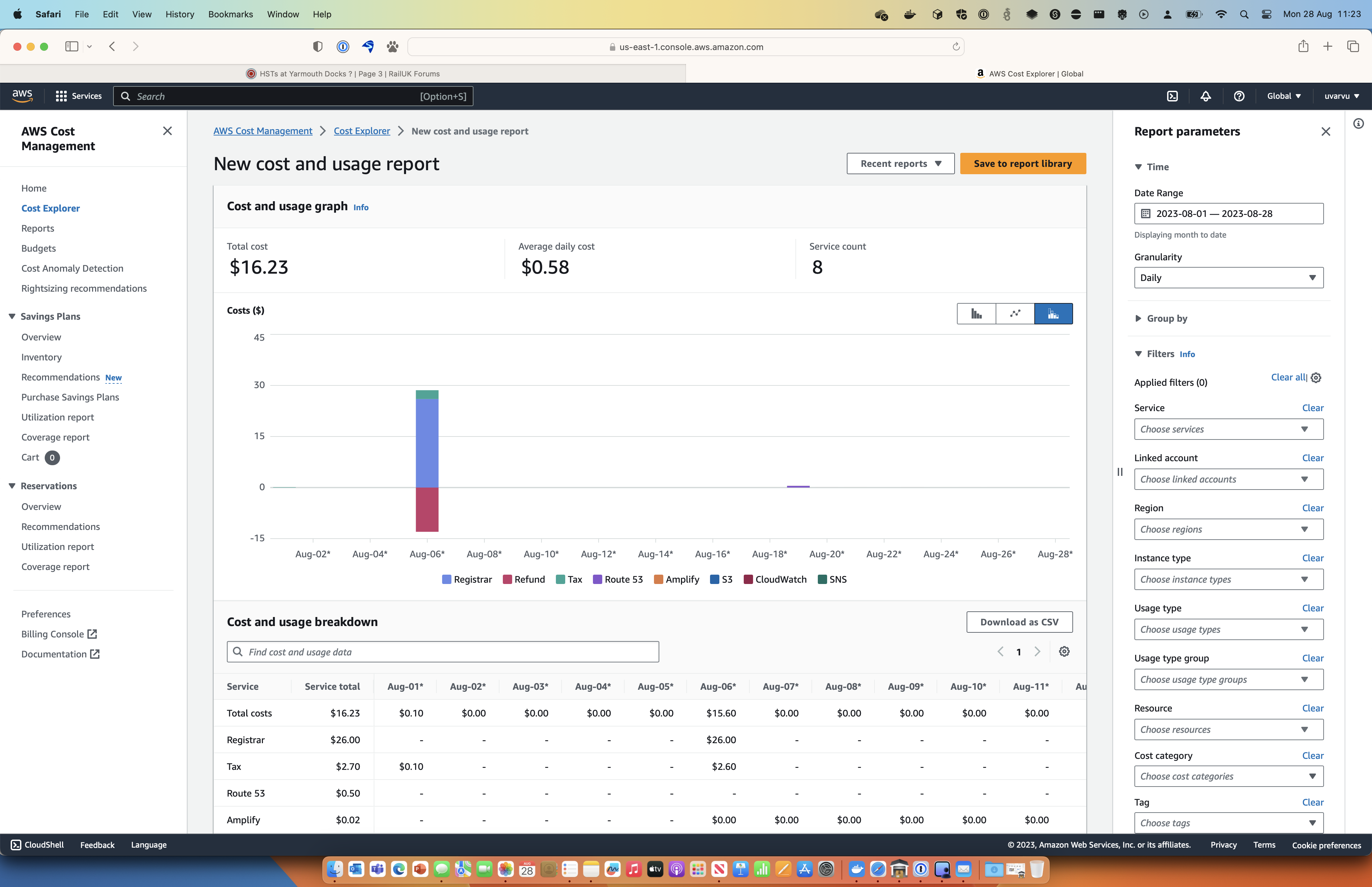Open the Cart item with 0 badge
This screenshot has height=887, width=1372.
[x=40, y=457]
